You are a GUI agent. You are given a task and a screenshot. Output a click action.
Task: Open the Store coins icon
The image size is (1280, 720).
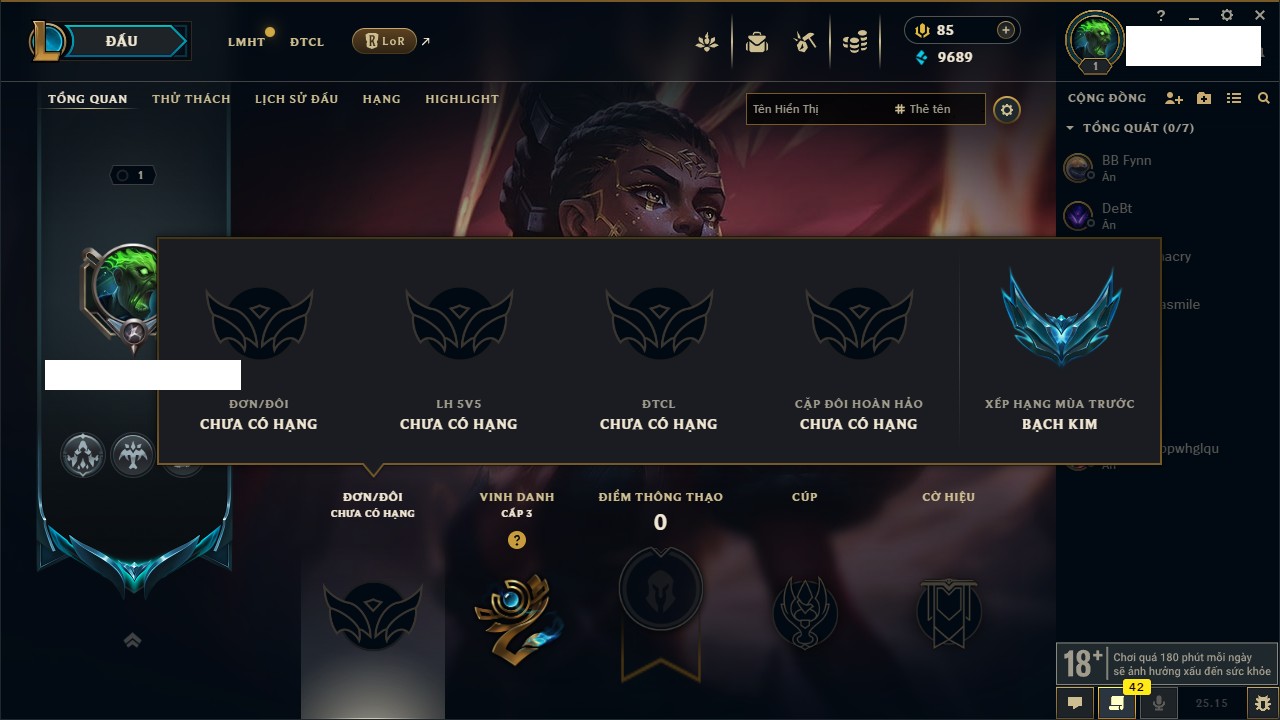pyautogui.click(x=855, y=42)
